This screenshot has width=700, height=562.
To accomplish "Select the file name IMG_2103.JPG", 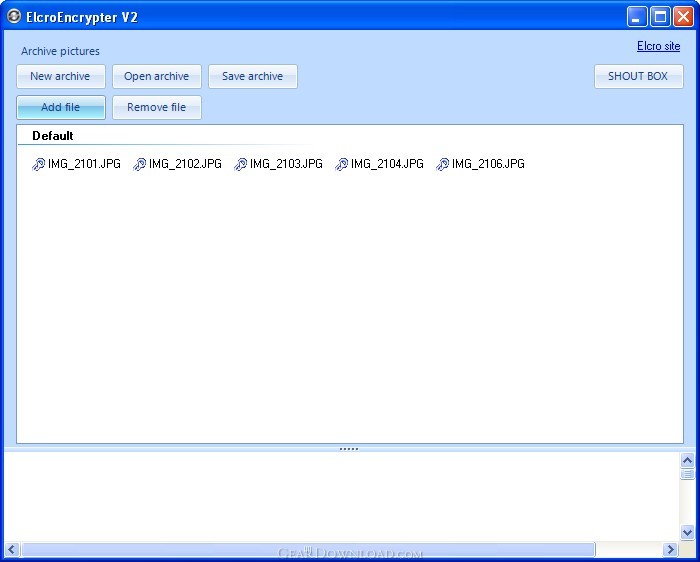I will [x=286, y=164].
